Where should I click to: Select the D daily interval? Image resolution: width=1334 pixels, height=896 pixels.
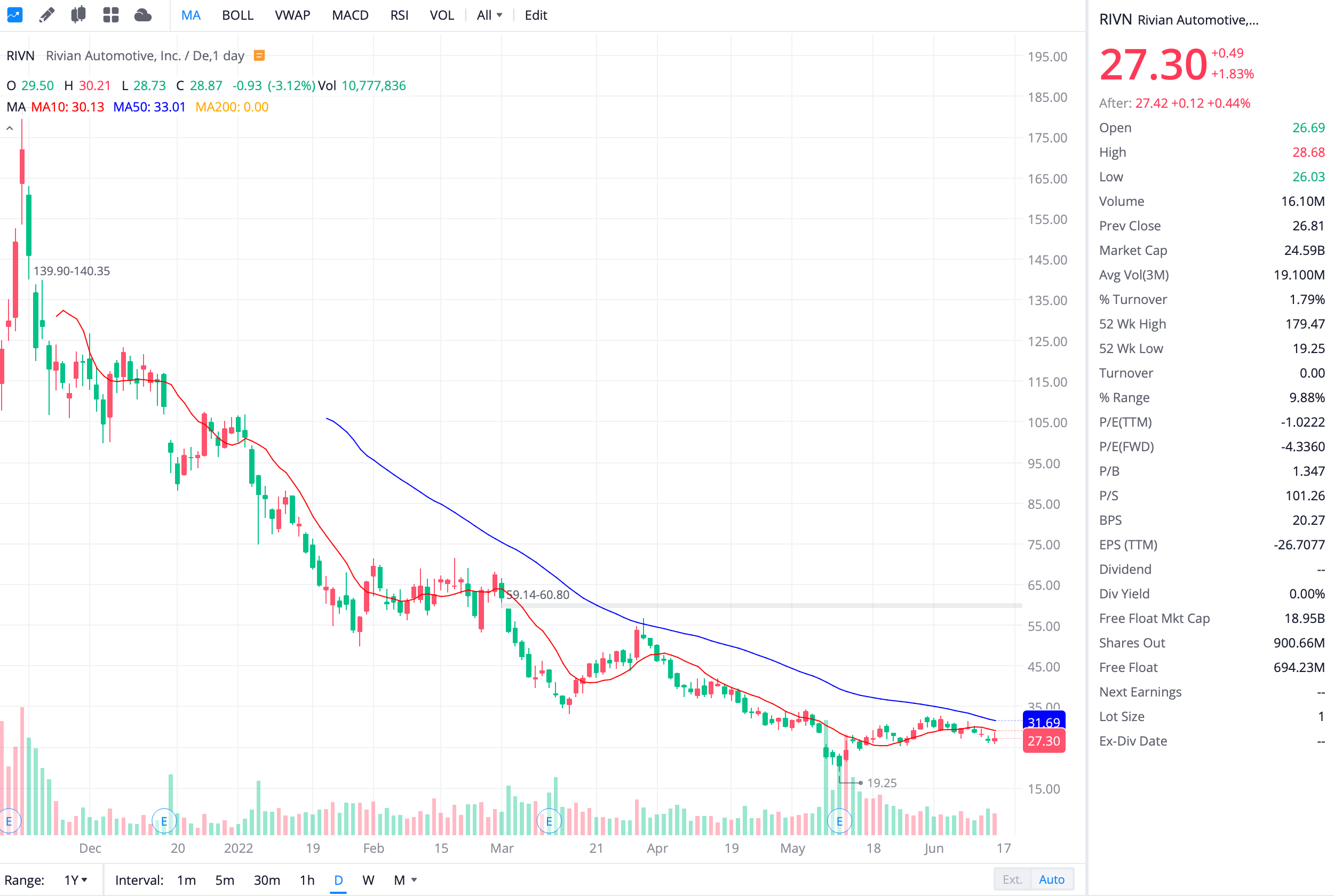338,880
